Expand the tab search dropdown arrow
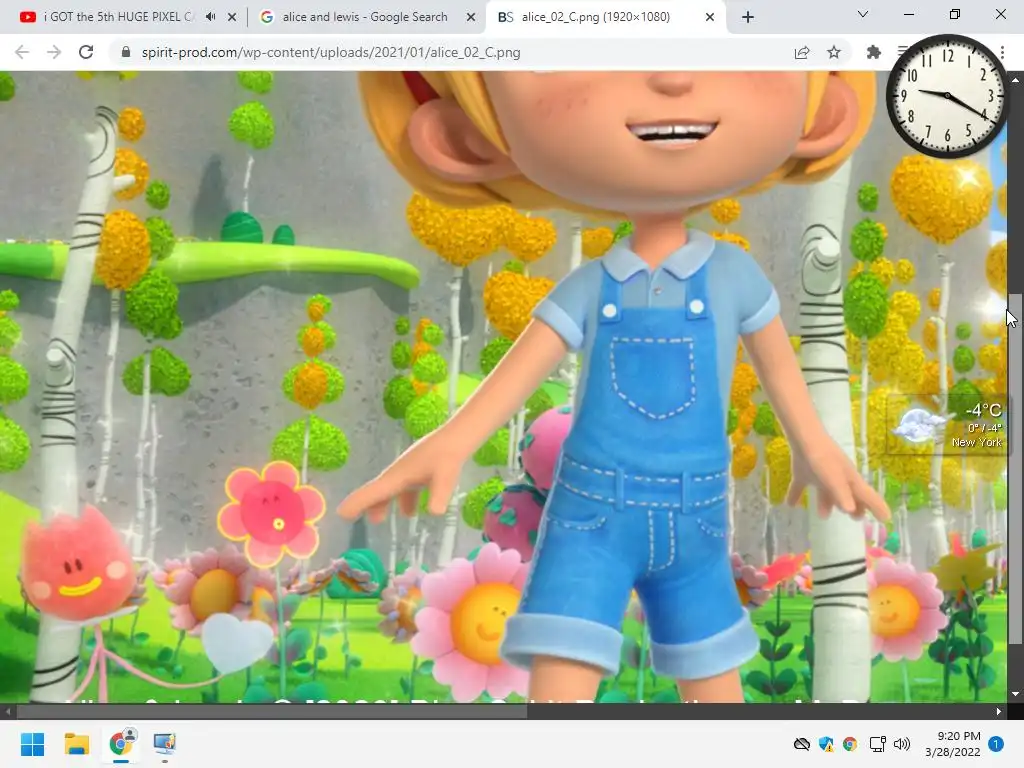 click(x=862, y=14)
